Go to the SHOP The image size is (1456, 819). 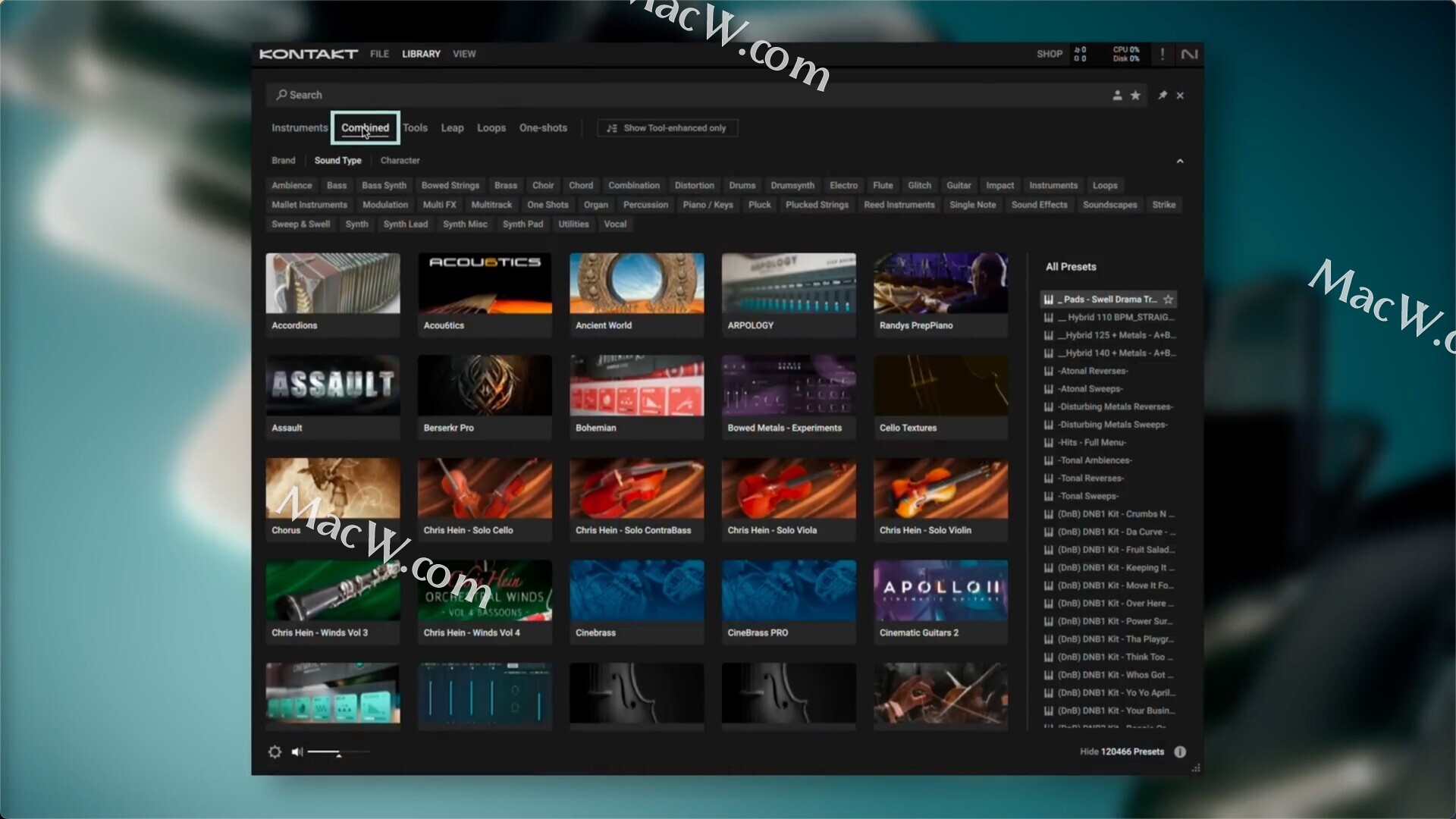[1050, 54]
